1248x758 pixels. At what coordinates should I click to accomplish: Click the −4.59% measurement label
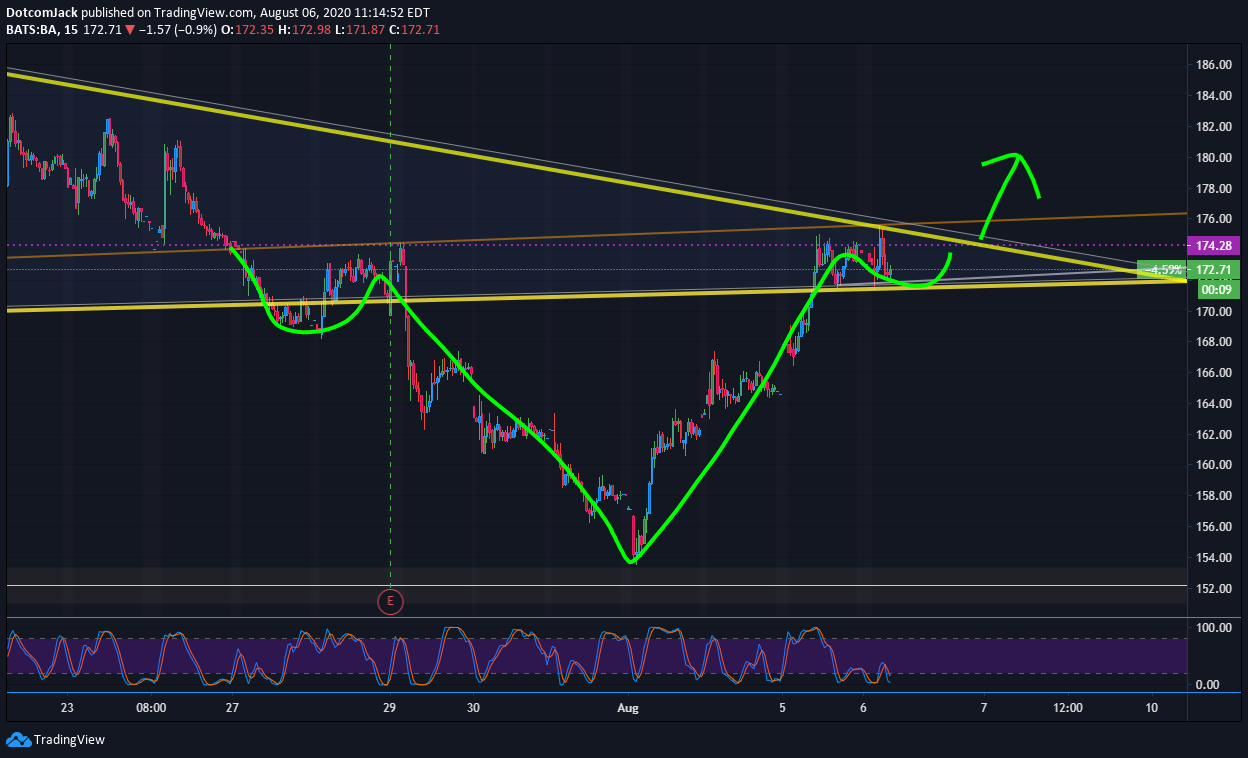1162,270
